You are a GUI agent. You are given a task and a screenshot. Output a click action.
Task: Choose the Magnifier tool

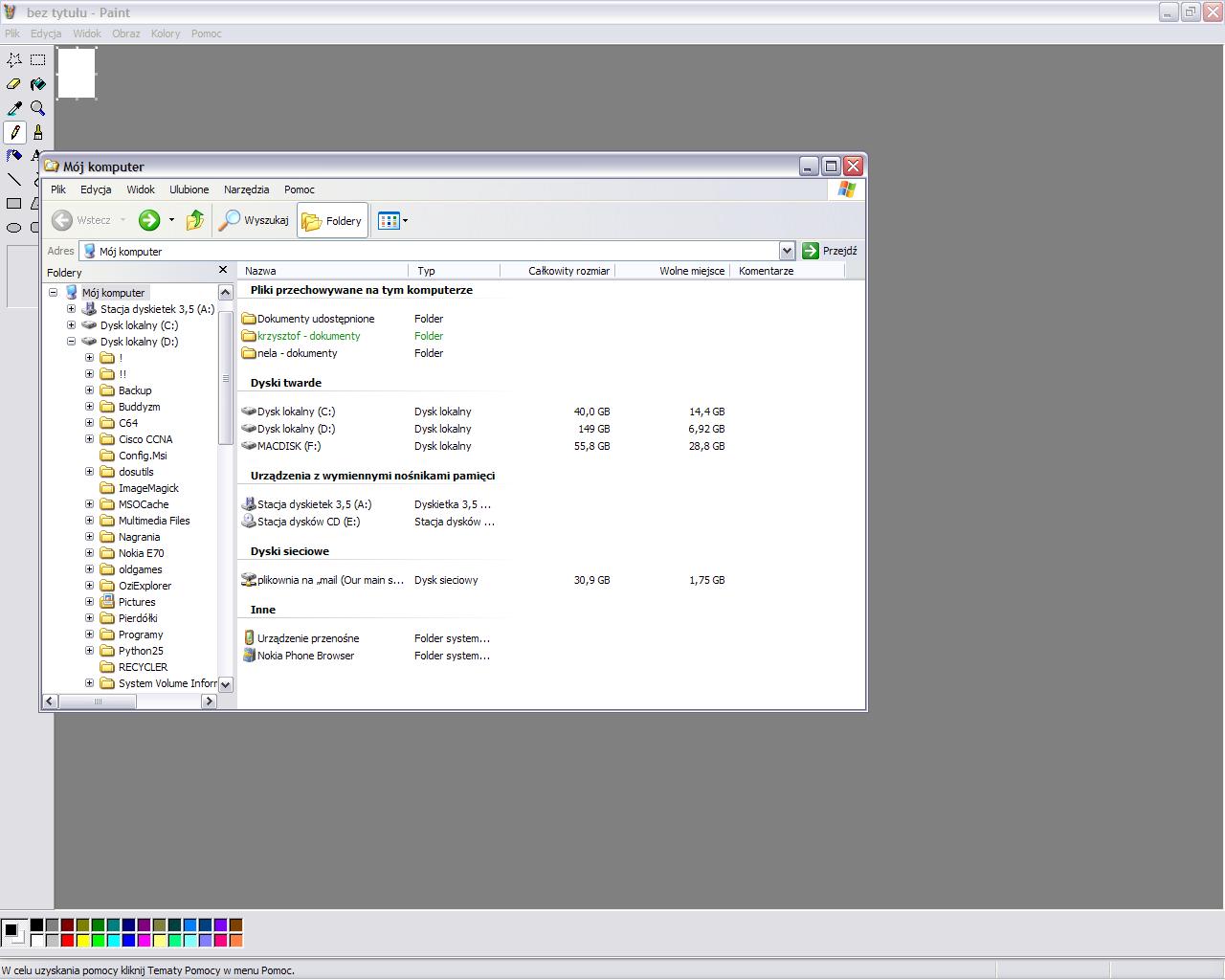click(37, 108)
